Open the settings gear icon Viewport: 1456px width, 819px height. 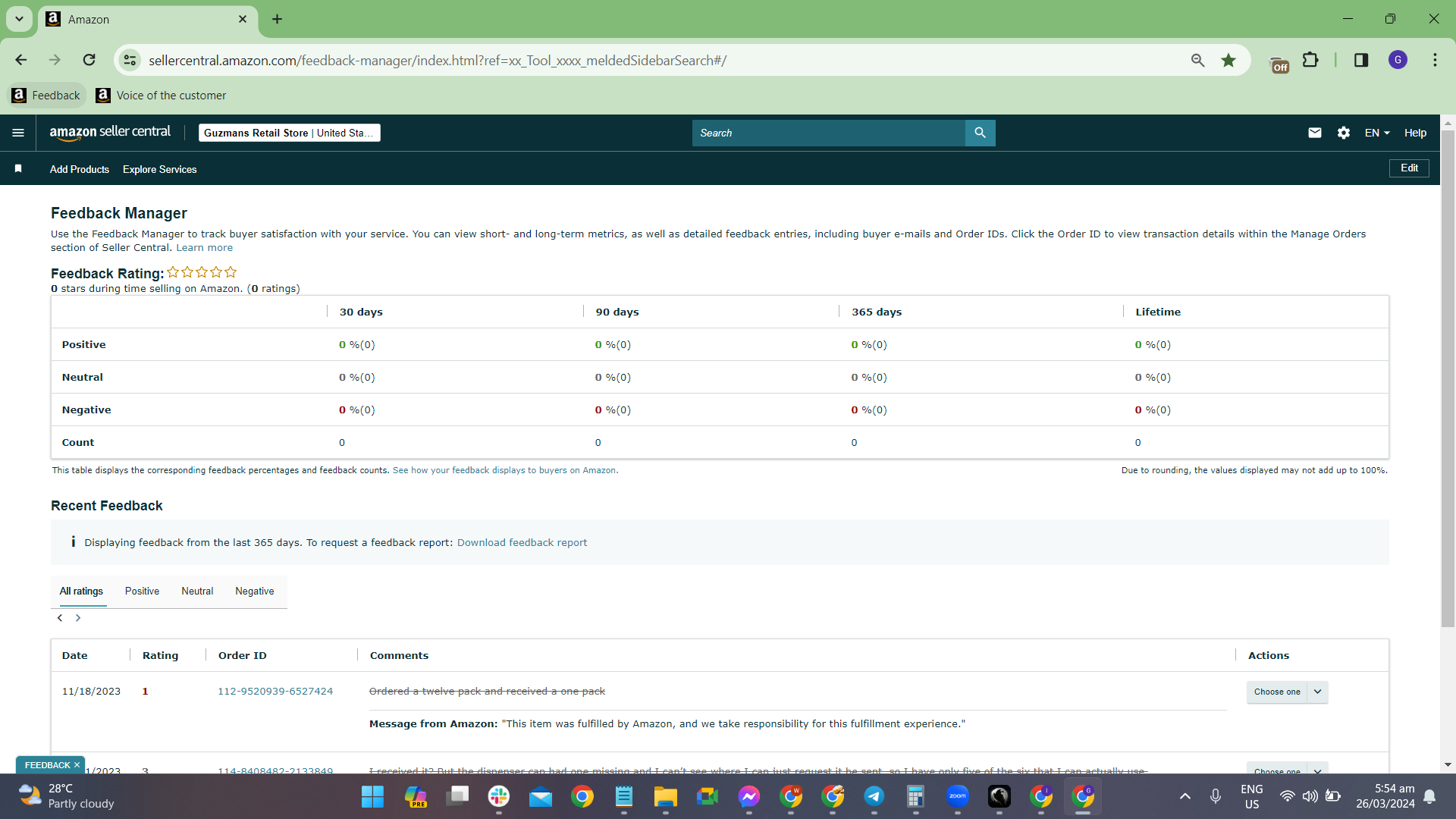click(x=1344, y=133)
